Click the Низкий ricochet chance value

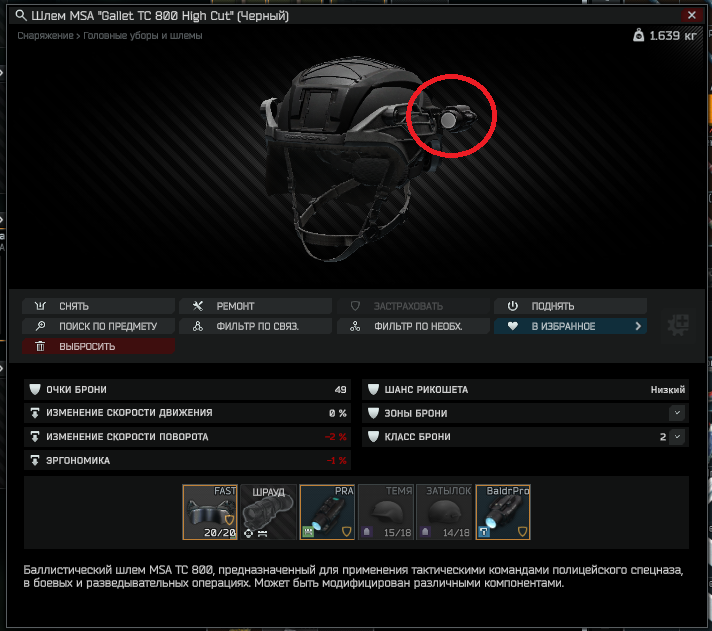point(668,389)
